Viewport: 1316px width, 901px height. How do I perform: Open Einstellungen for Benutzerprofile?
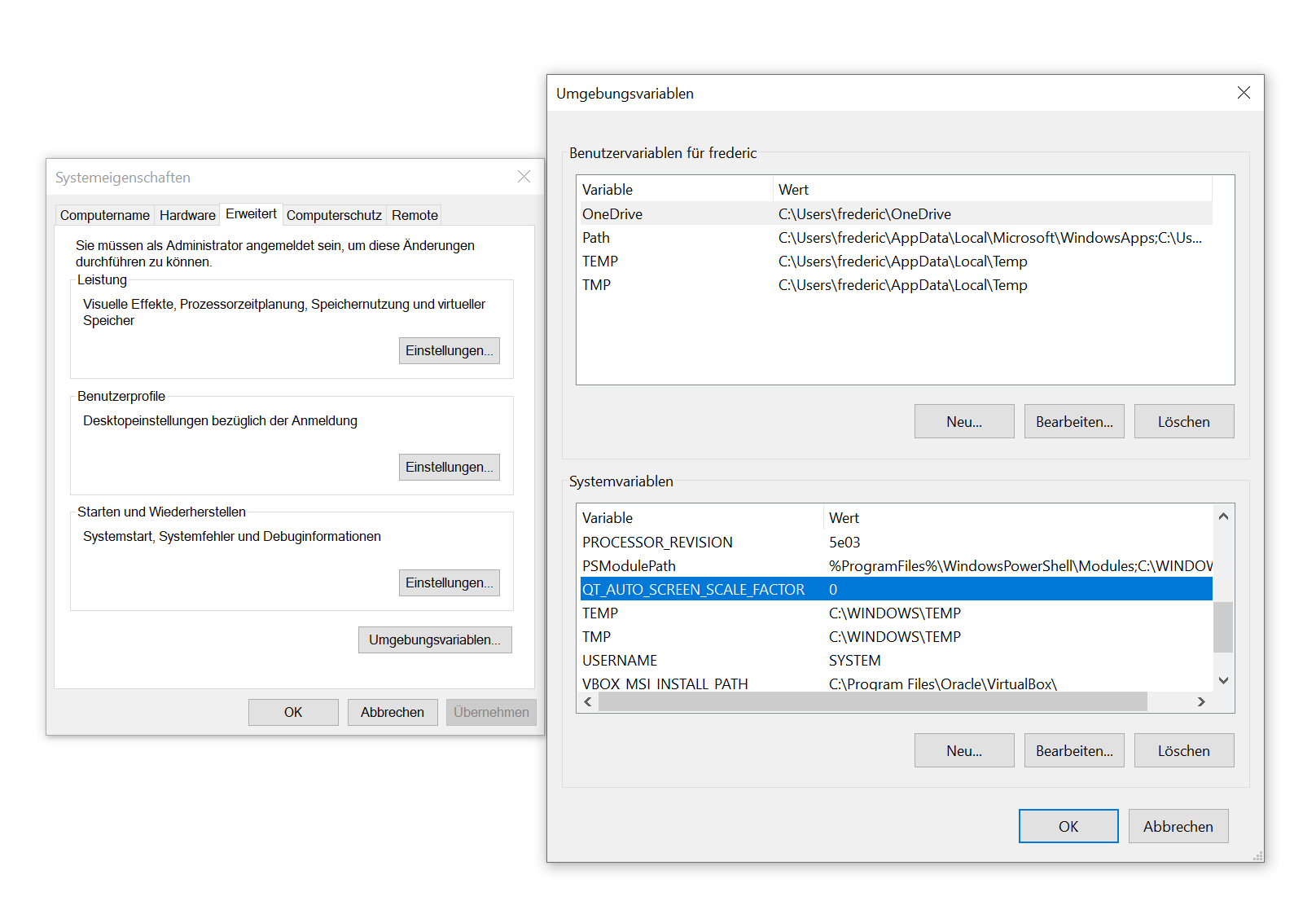click(449, 467)
